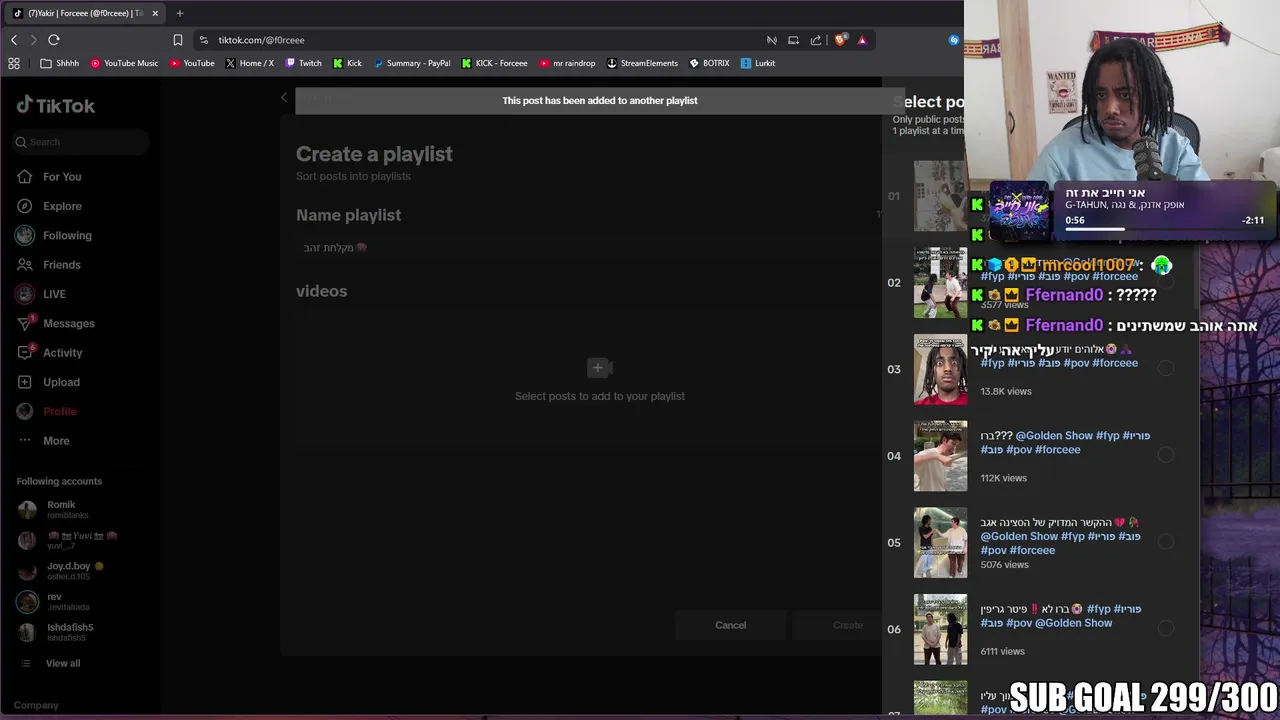The height and width of the screenshot is (720, 1280).
Task: Open Following in sidebar
Action: (x=67, y=235)
